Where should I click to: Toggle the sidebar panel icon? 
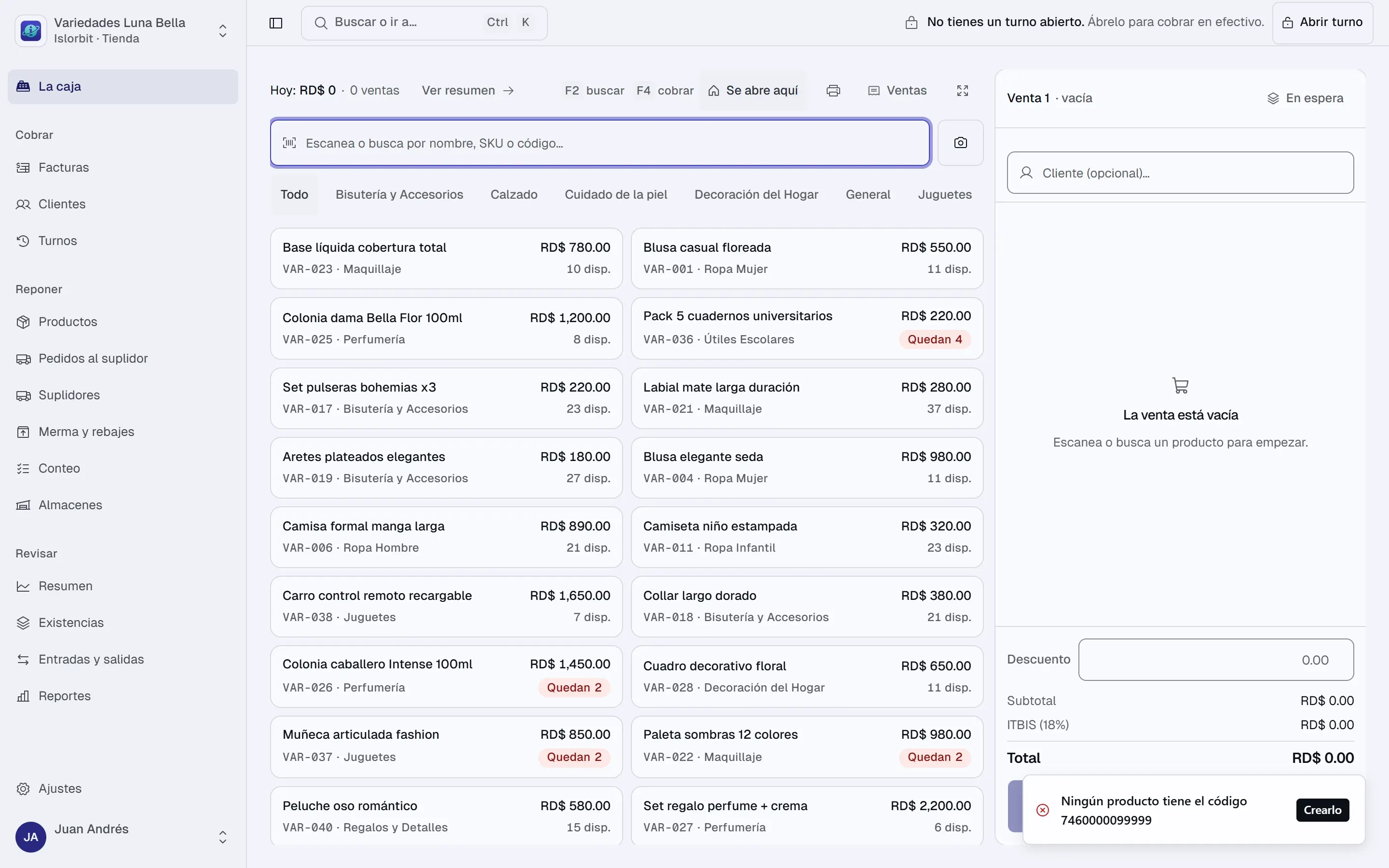tap(275, 23)
